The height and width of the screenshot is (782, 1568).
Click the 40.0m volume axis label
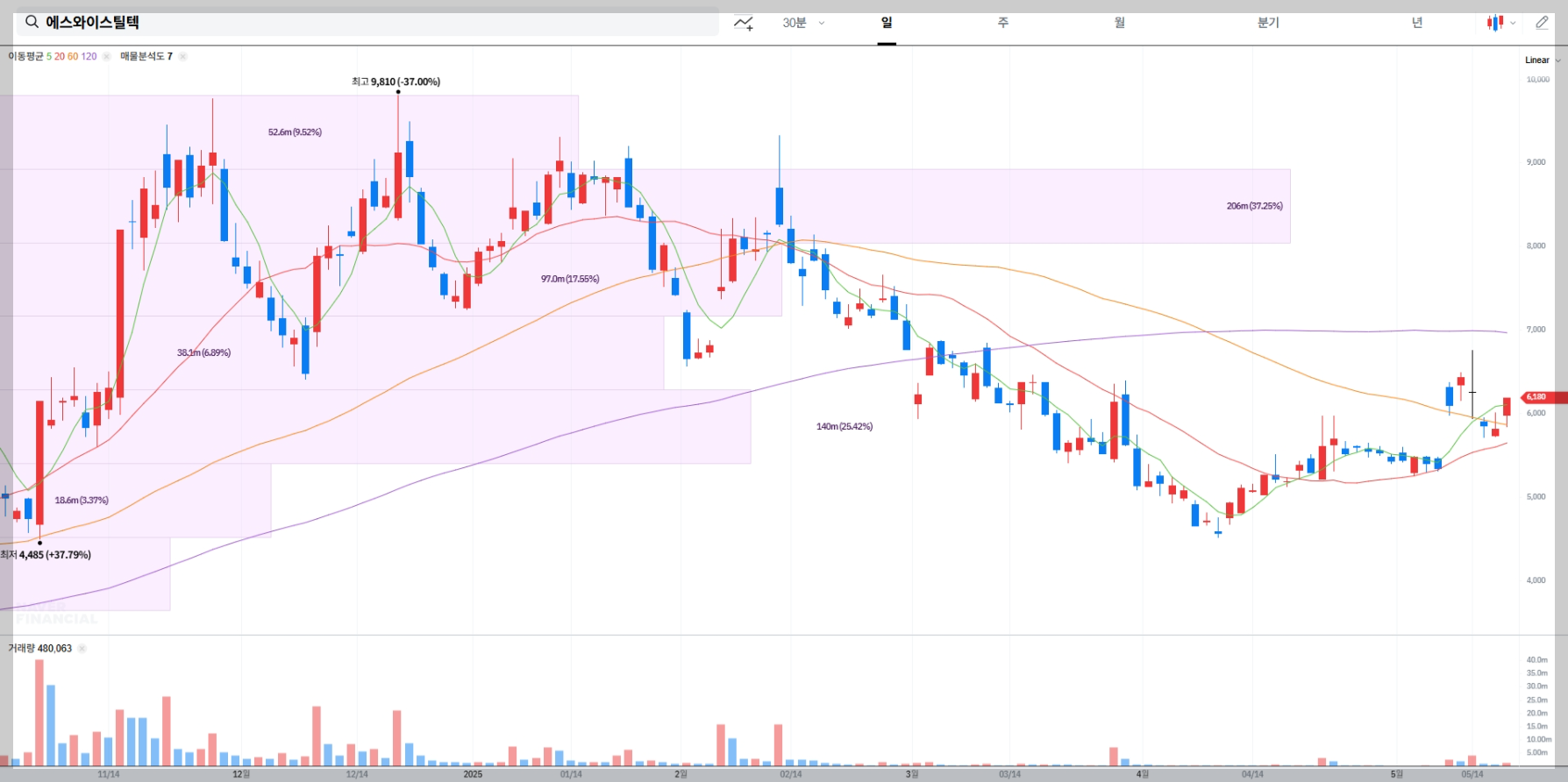[1536, 660]
